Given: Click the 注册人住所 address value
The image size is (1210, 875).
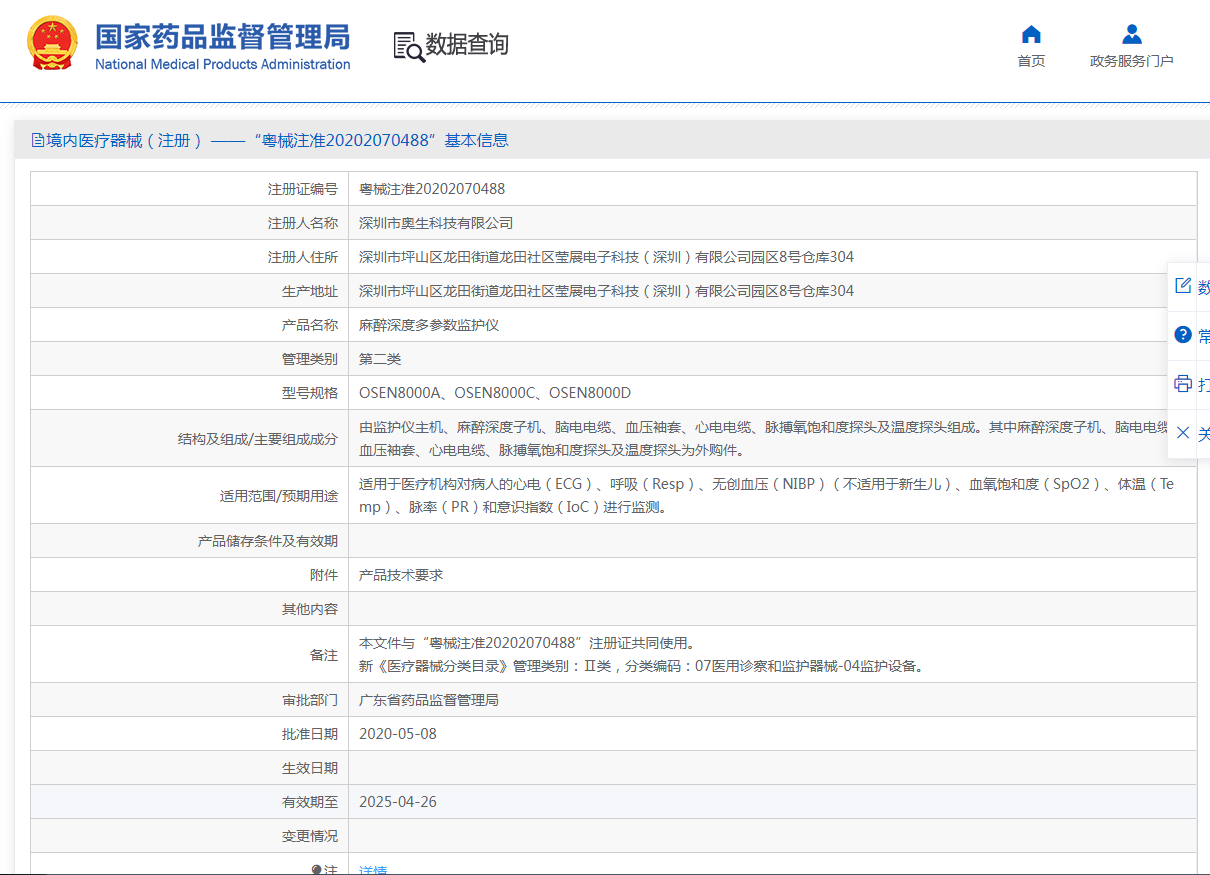Looking at the screenshot, I should click(x=606, y=257).
